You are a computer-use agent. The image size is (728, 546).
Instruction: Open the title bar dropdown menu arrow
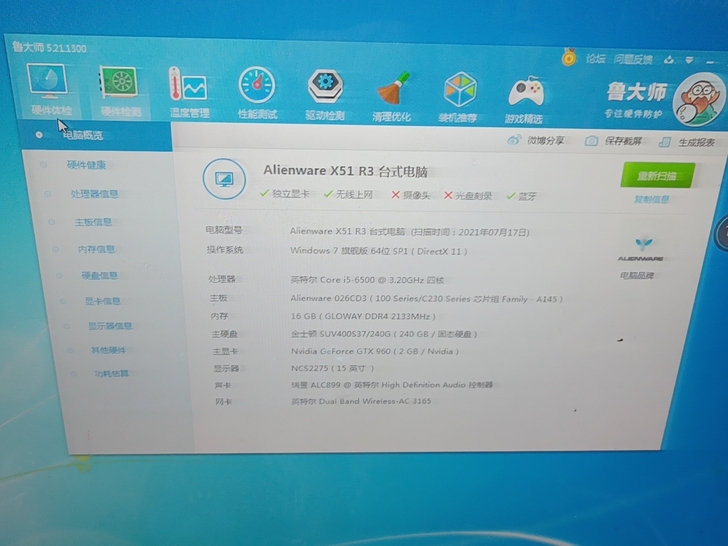689,60
